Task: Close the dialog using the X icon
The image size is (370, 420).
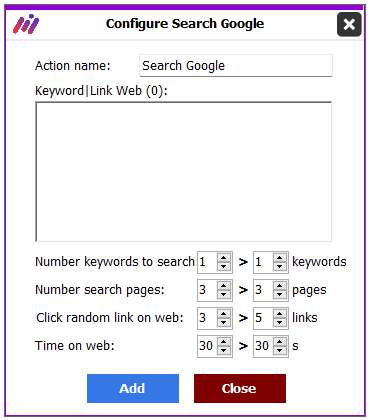Action: pyautogui.click(x=349, y=24)
